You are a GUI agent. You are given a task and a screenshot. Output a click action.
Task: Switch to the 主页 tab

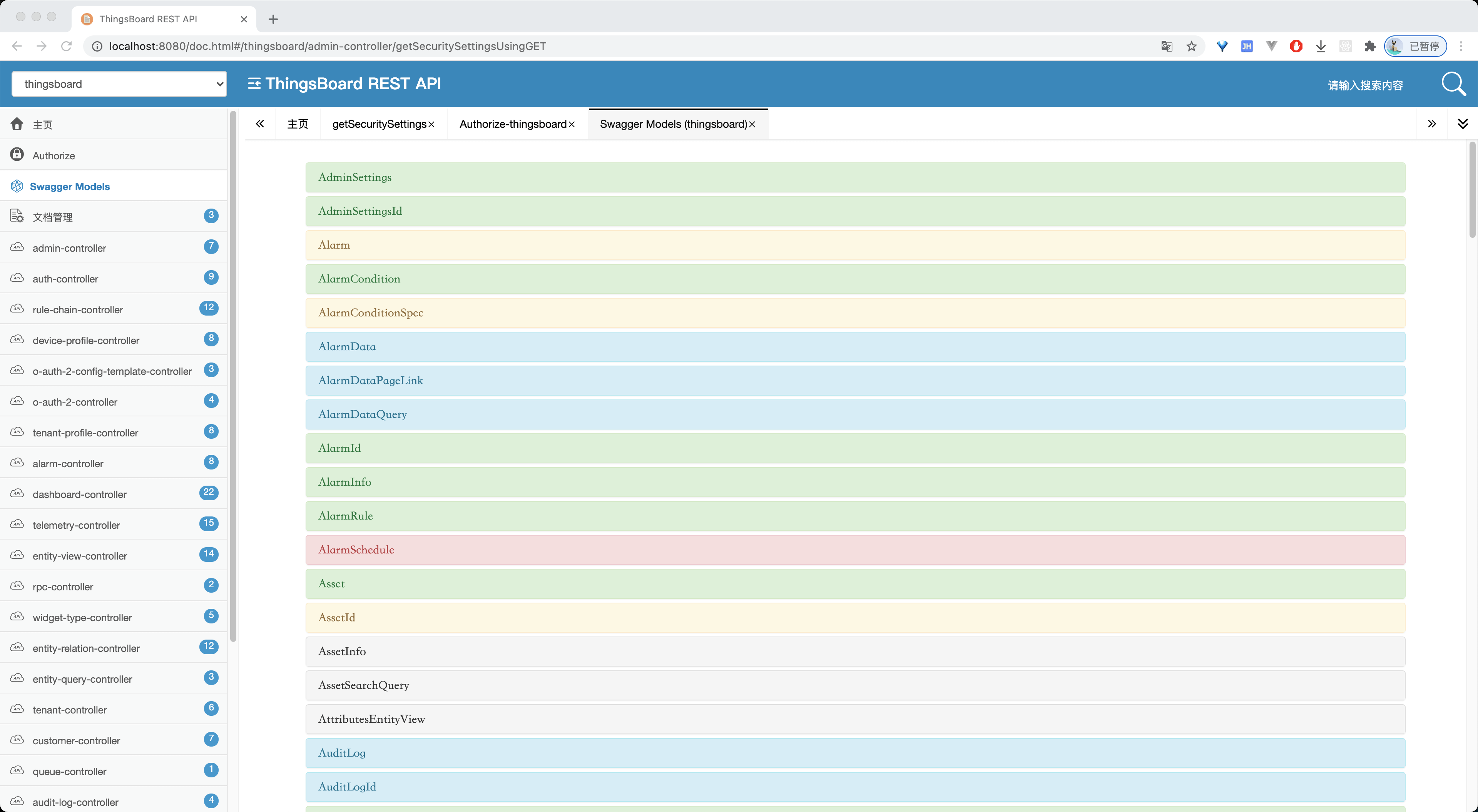[297, 124]
